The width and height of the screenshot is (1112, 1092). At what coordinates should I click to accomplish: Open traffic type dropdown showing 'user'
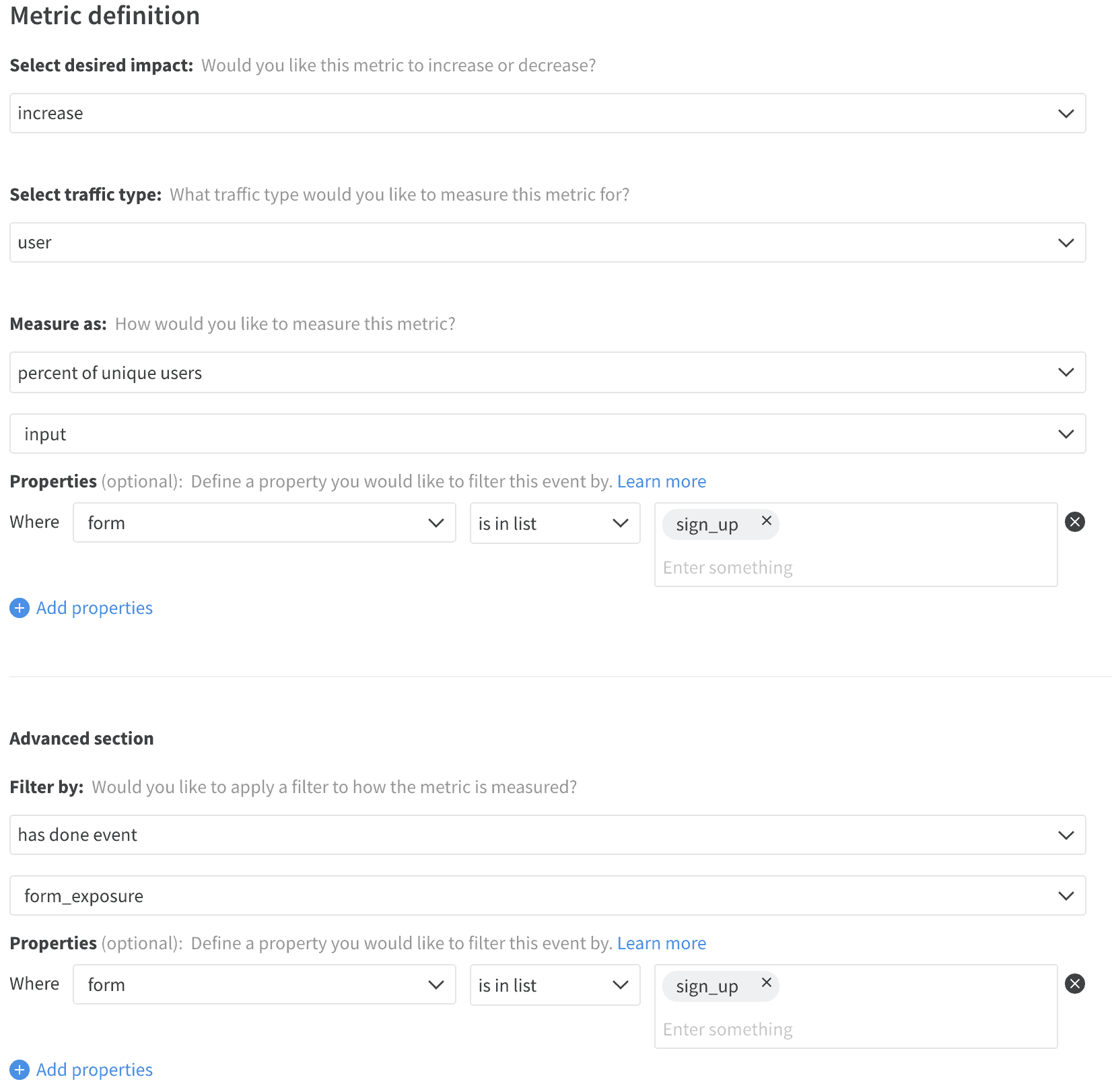tap(547, 242)
